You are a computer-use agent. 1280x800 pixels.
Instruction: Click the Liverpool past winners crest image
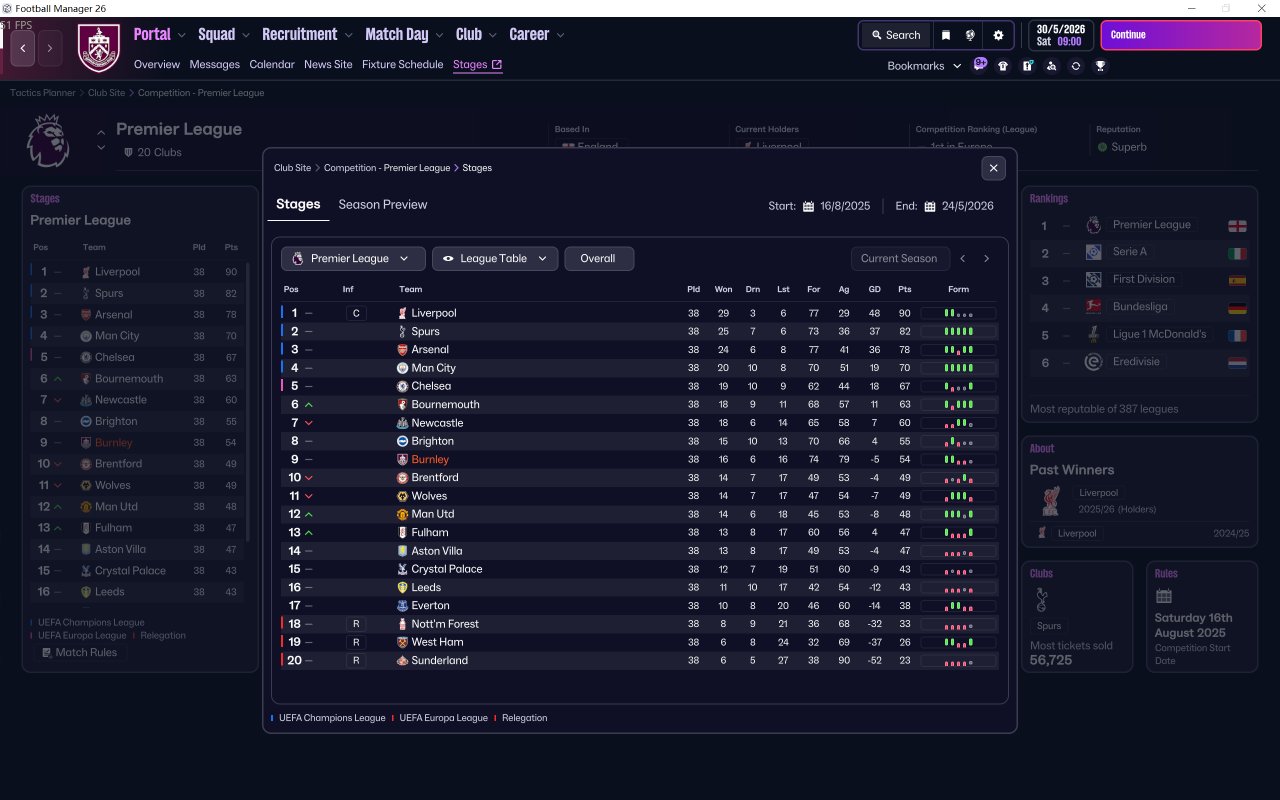point(1049,503)
